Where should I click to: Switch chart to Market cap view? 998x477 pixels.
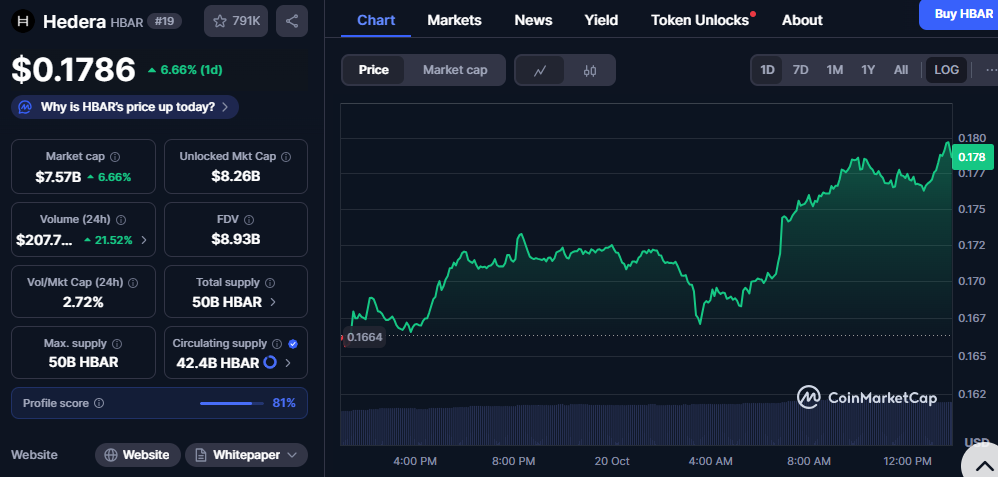(x=455, y=70)
